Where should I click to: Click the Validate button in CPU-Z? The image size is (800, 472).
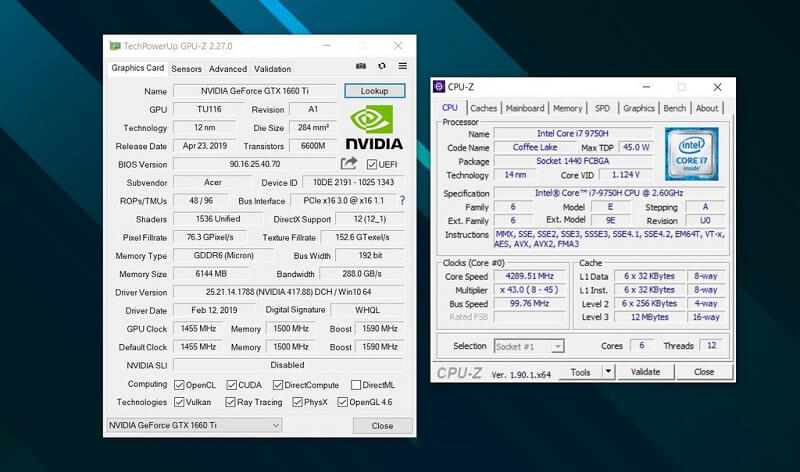(x=645, y=372)
